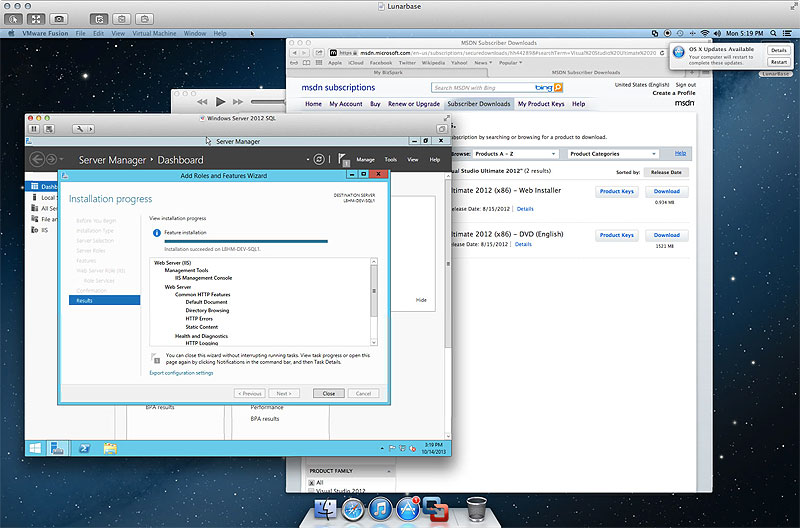Image resolution: width=800 pixels, height=528 pixels.
Task: Click the pause virtual machine button
Action: coord(34,129)
